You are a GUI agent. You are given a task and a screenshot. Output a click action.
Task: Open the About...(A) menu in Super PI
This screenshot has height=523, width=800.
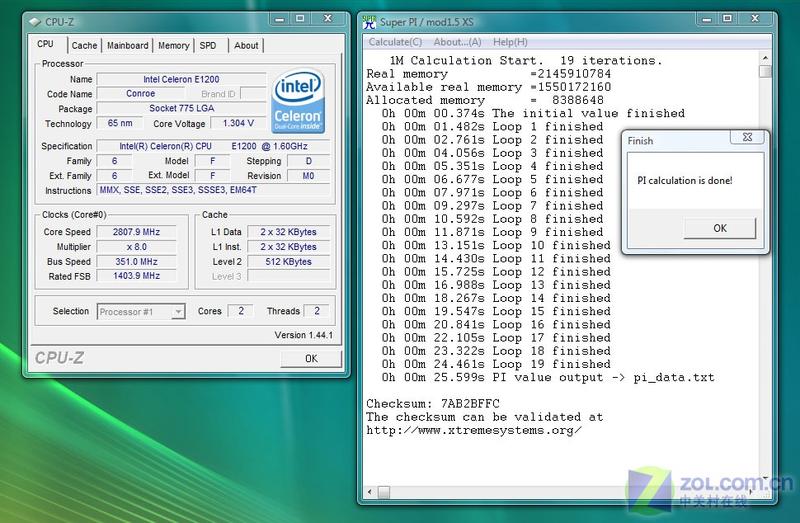(457, 42)
